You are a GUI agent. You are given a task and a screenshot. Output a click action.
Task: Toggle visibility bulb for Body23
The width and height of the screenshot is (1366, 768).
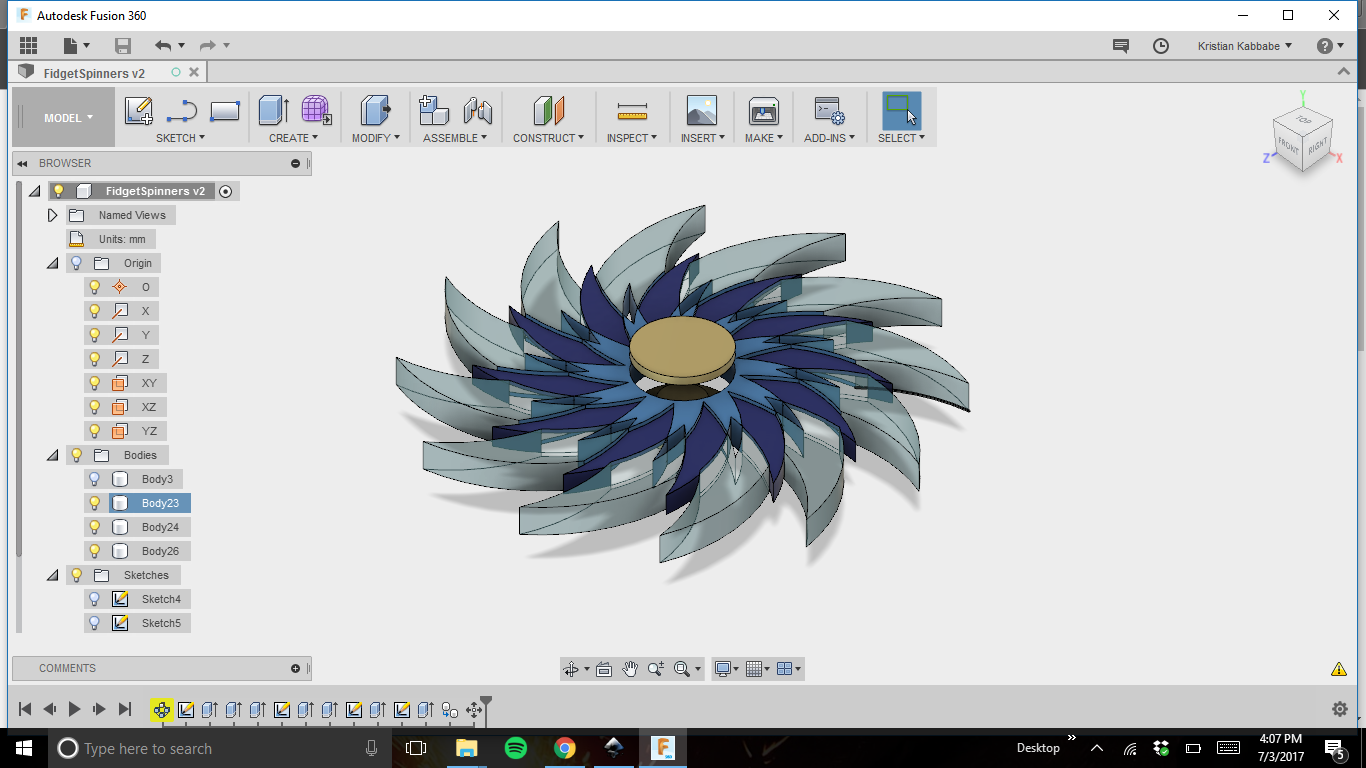[95, 503]
